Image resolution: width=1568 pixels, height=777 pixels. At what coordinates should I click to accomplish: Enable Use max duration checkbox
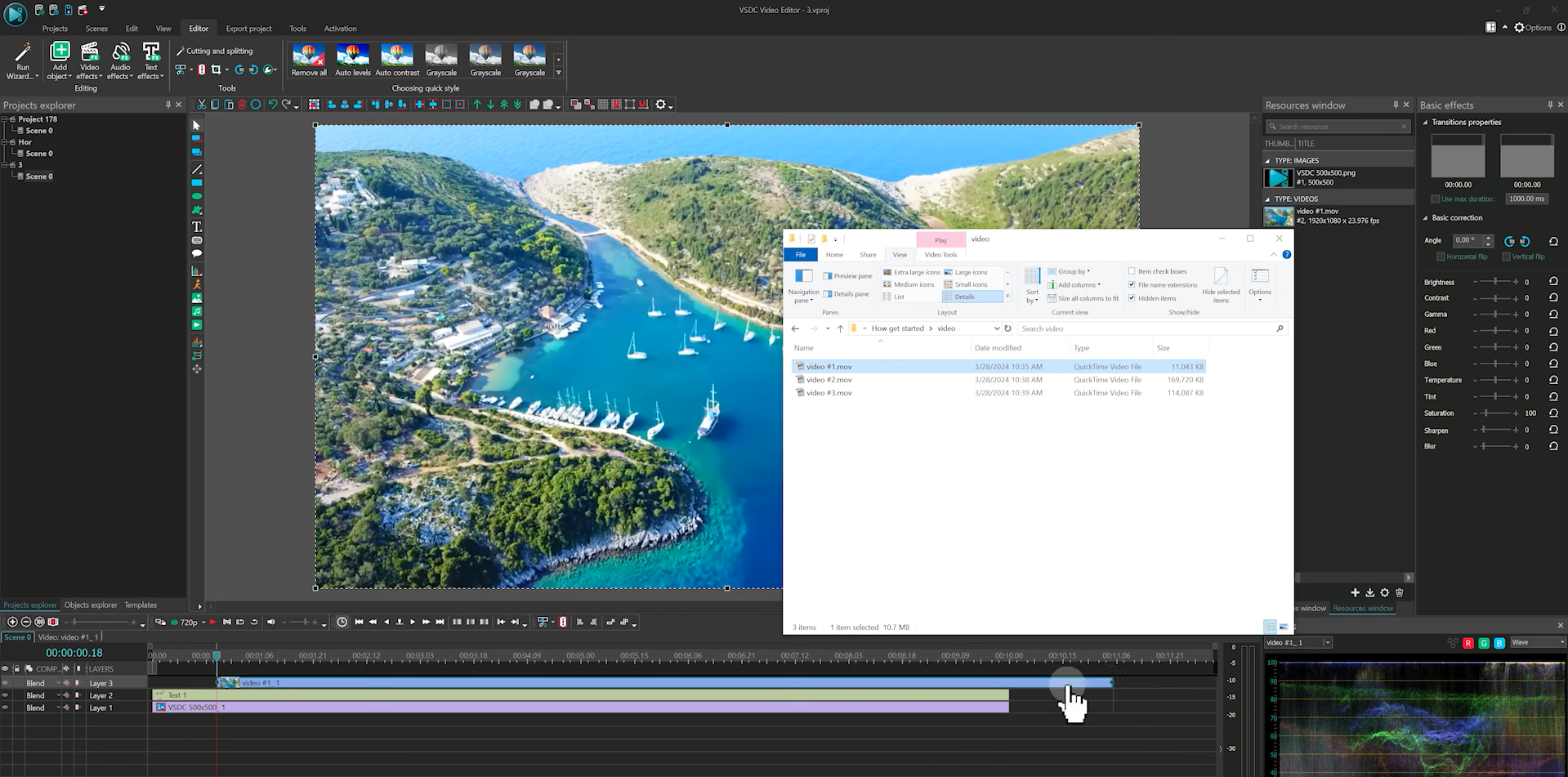click(x=1436, y=199)
